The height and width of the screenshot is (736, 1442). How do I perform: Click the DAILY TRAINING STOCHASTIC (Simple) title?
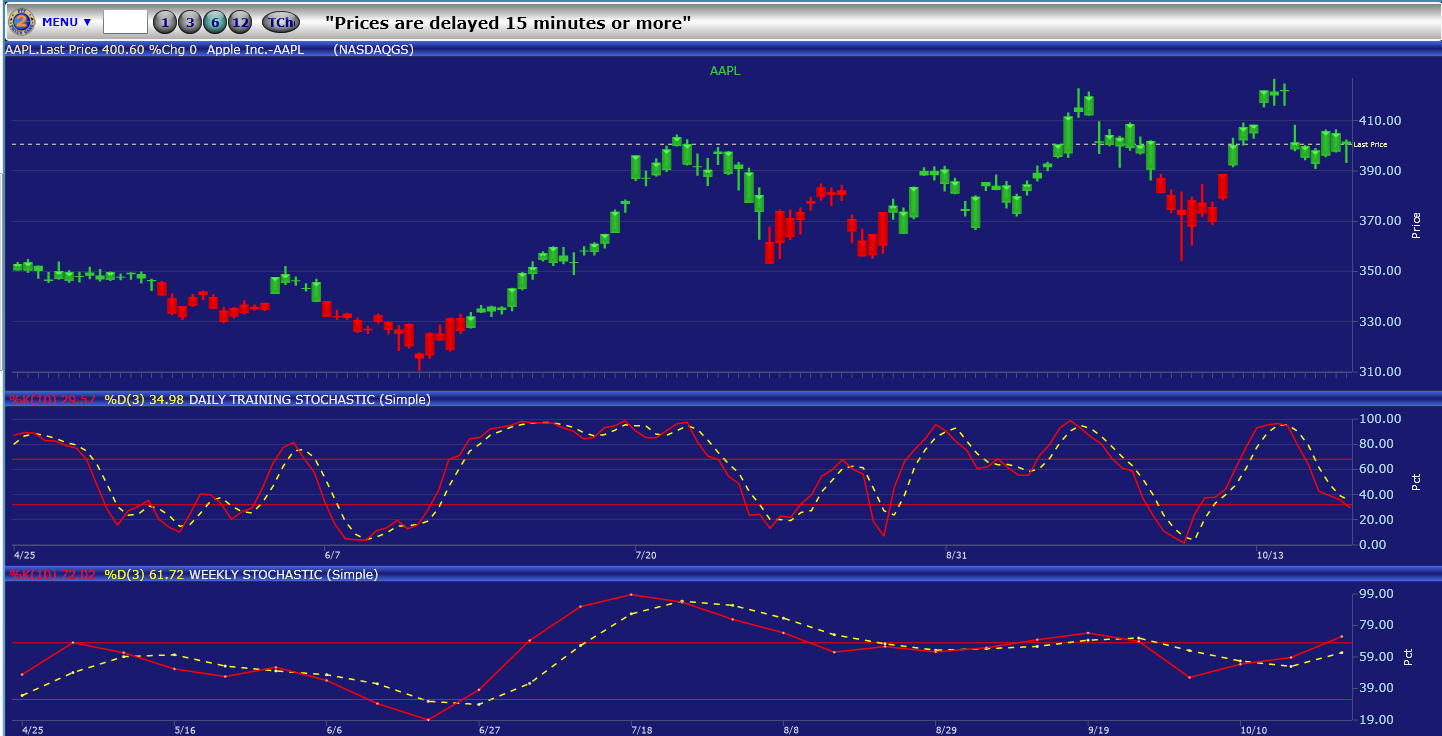[310, 400]
